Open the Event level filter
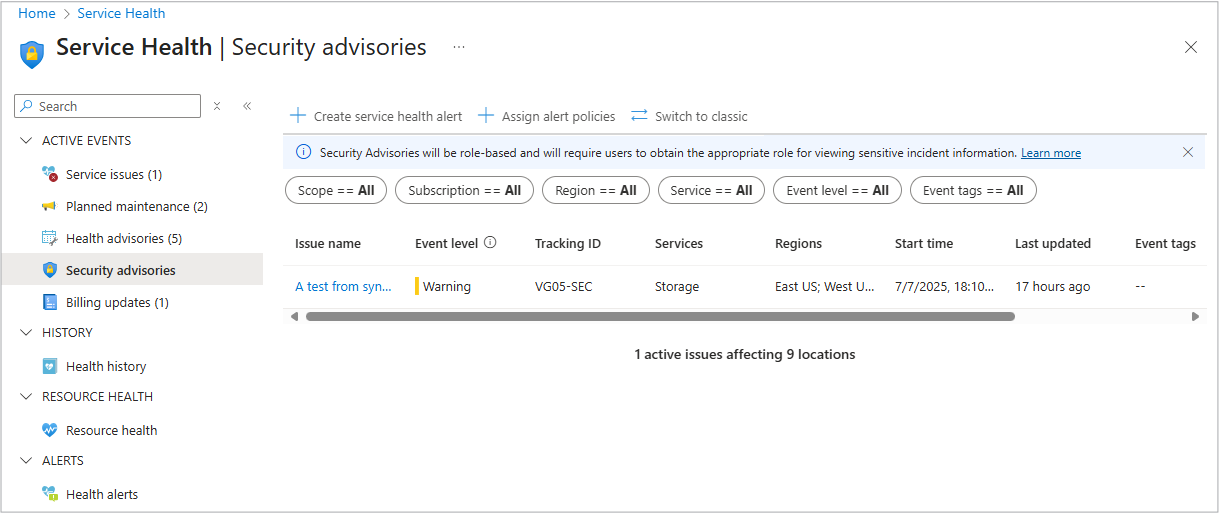 click(x=837, y=191)
